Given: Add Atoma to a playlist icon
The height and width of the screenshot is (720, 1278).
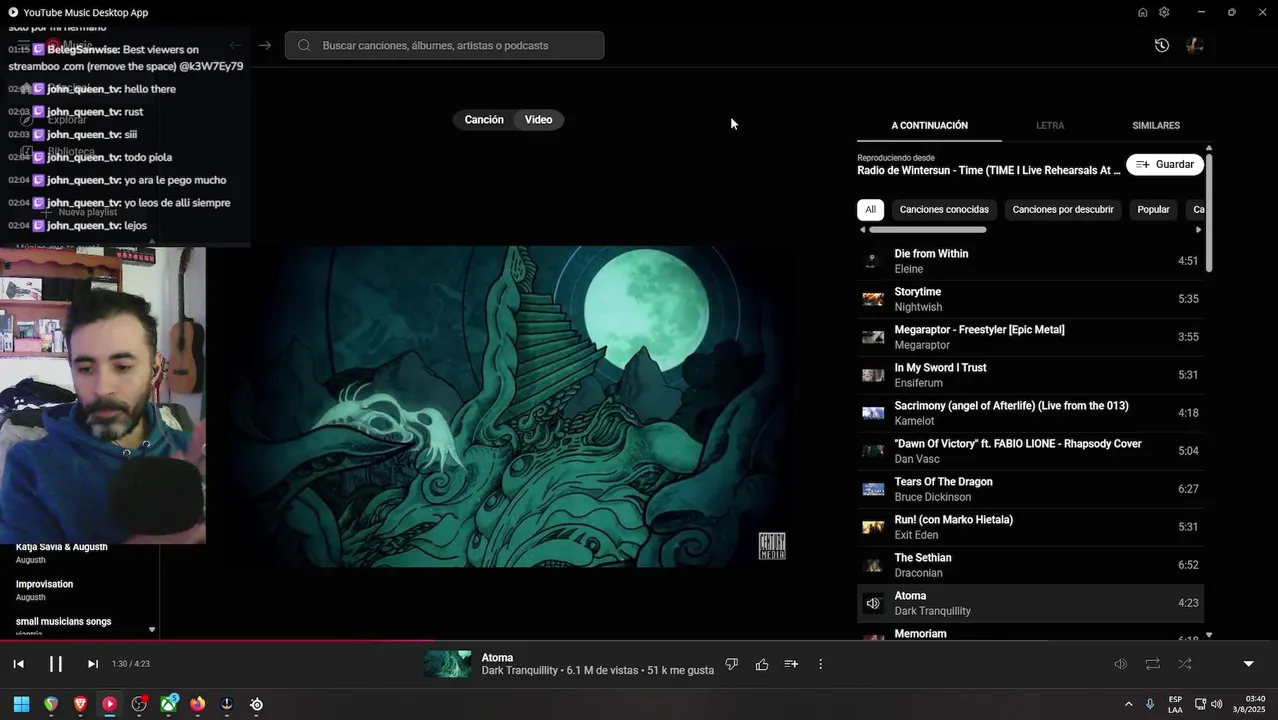Looking at the screenshot, I should point(791,664).
